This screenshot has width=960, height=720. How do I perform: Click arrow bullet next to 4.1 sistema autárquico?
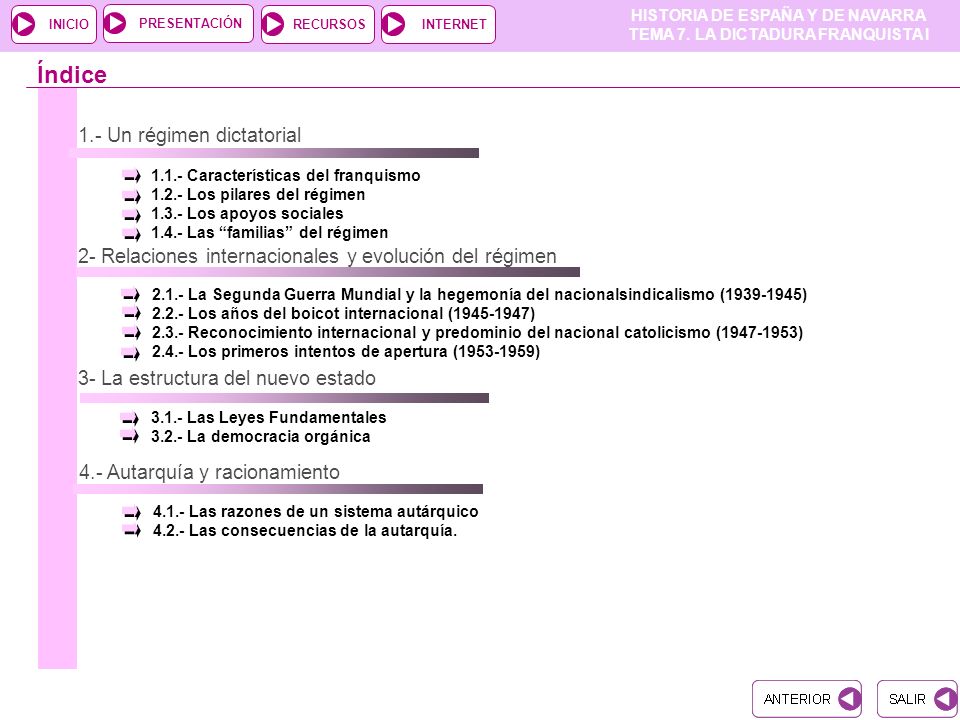[132, 512]
